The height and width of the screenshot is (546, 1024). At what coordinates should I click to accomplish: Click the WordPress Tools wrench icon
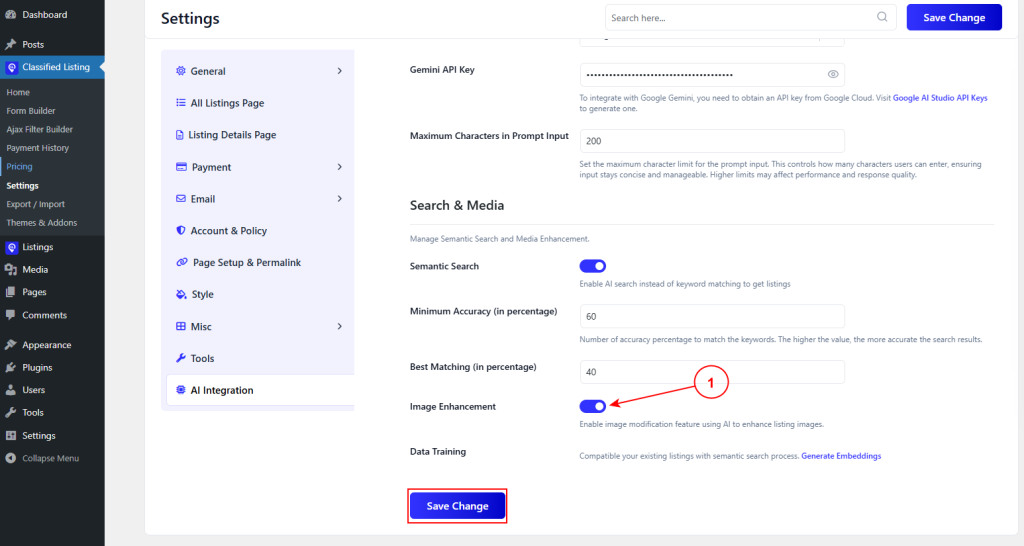10,413
